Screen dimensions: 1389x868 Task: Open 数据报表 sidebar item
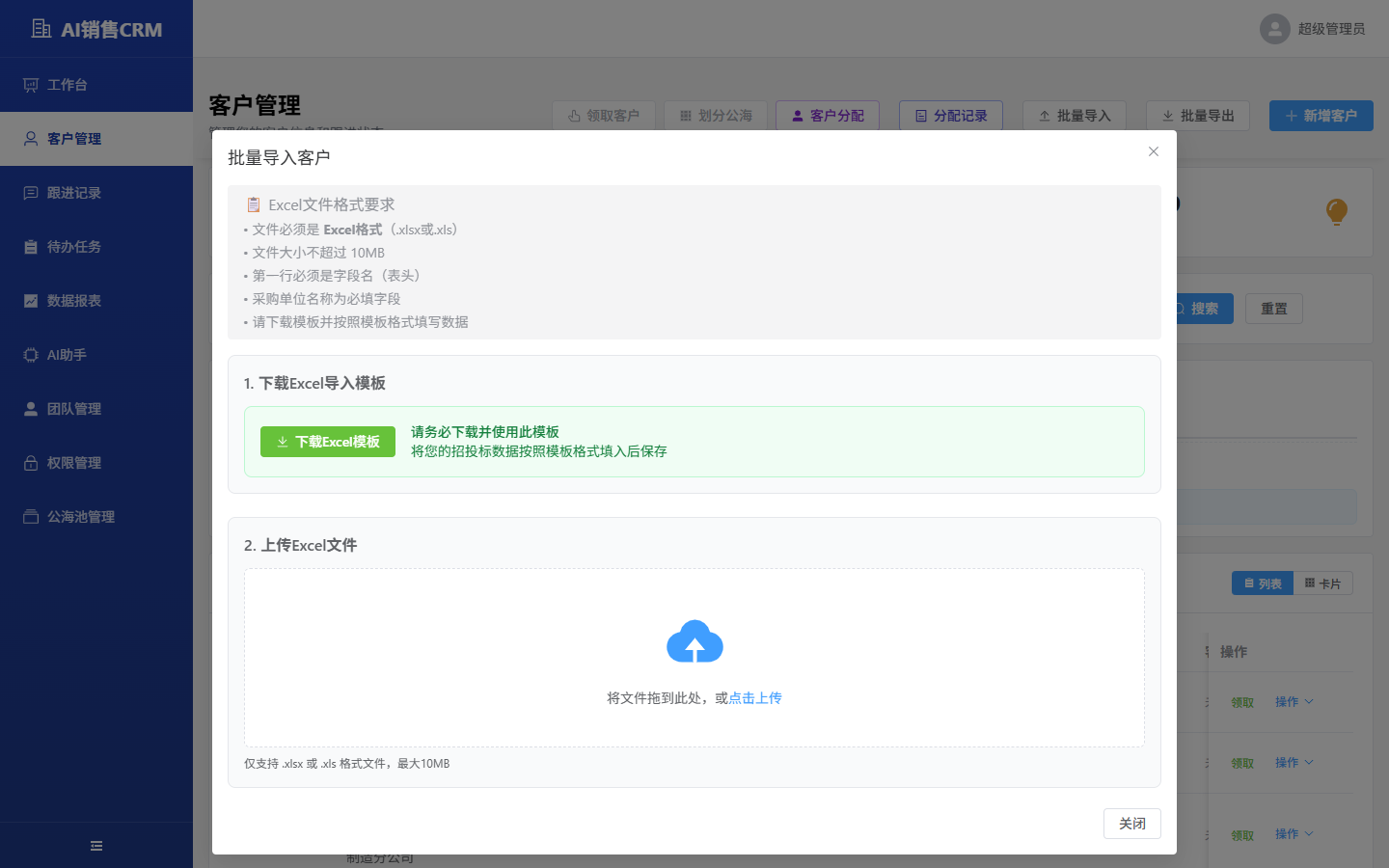pyautogui.click(x=96, y=301)
